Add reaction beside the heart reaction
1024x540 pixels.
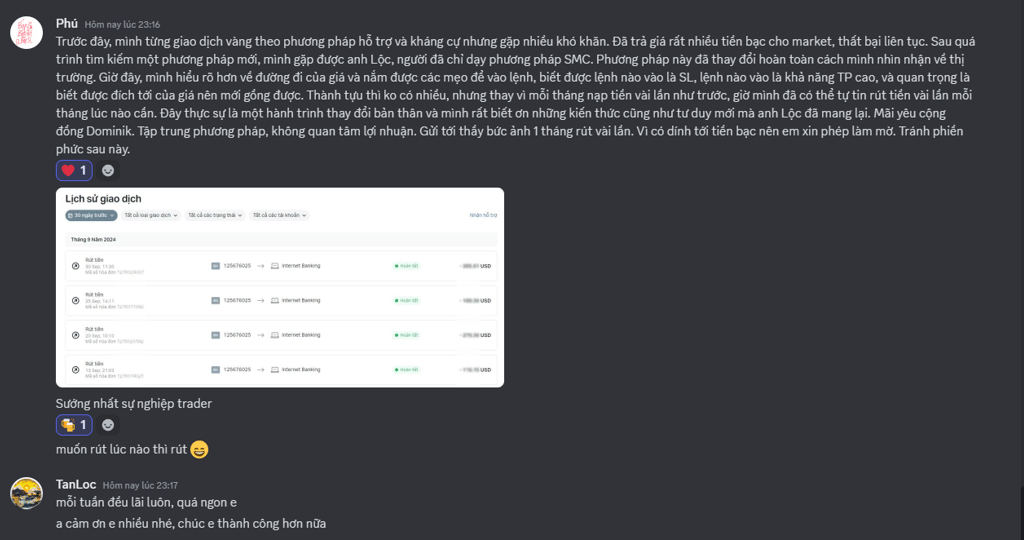tap(108, 170)
